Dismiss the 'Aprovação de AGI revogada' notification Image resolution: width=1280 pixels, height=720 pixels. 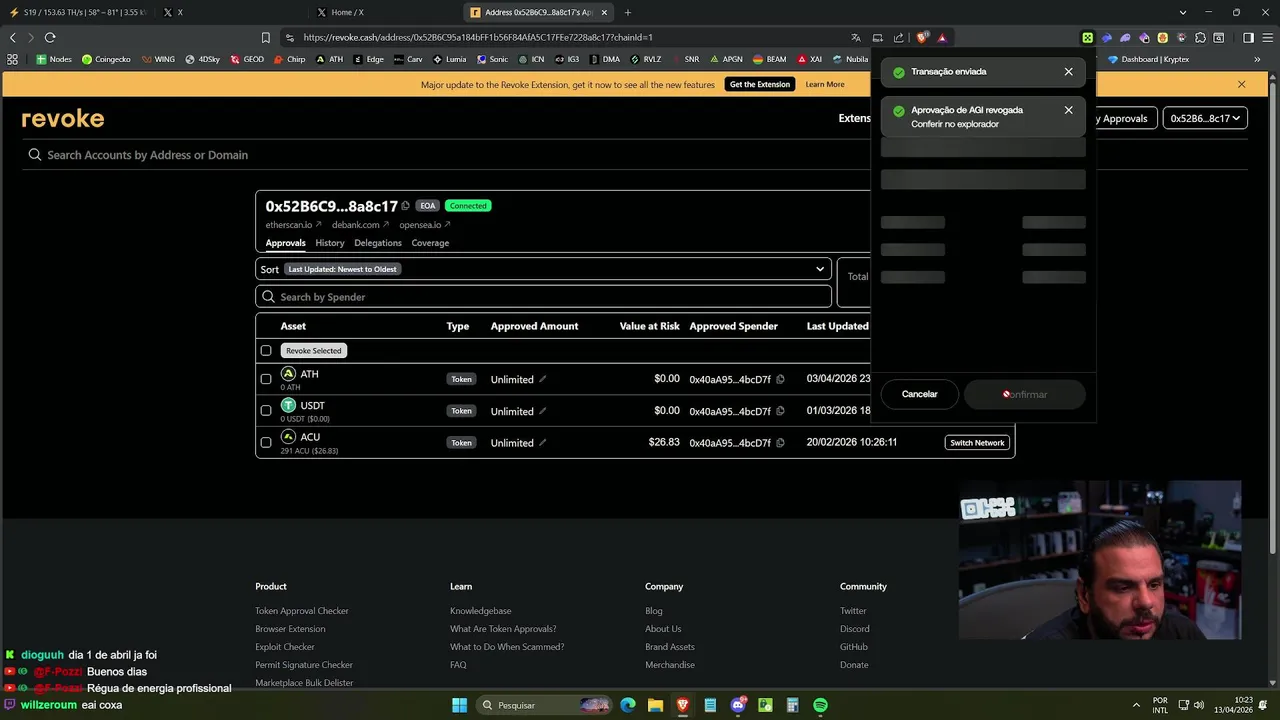pos(1068,110)
